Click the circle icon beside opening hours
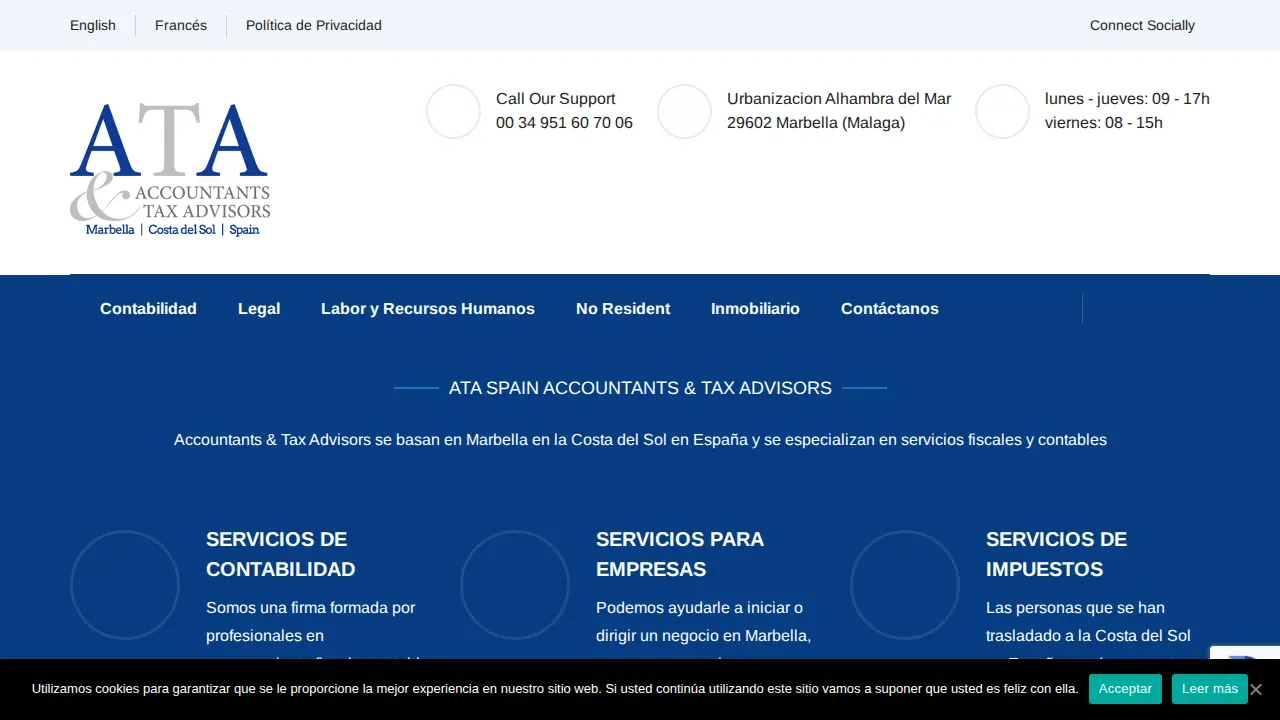Screen dimensions: 1280x720 pos(1002,111)
